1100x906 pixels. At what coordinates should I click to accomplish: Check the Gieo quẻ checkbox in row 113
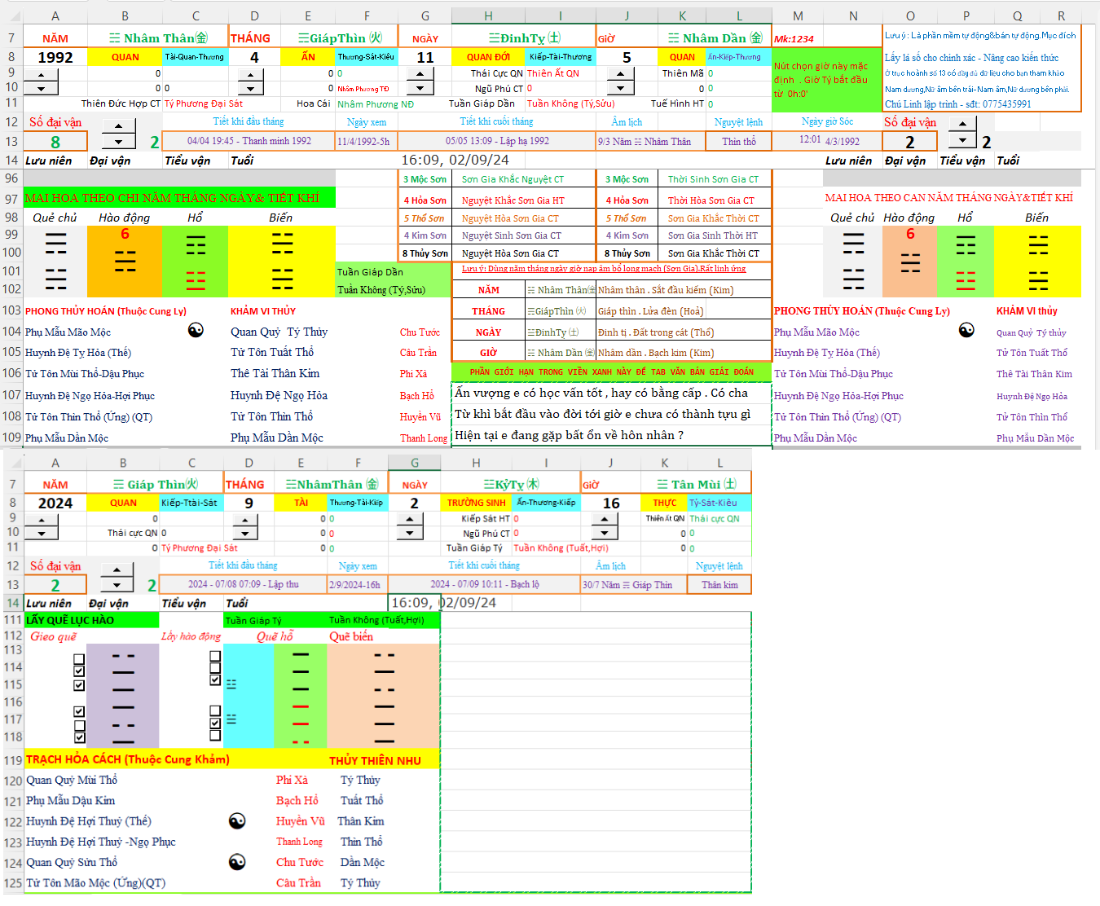point(79,660)
